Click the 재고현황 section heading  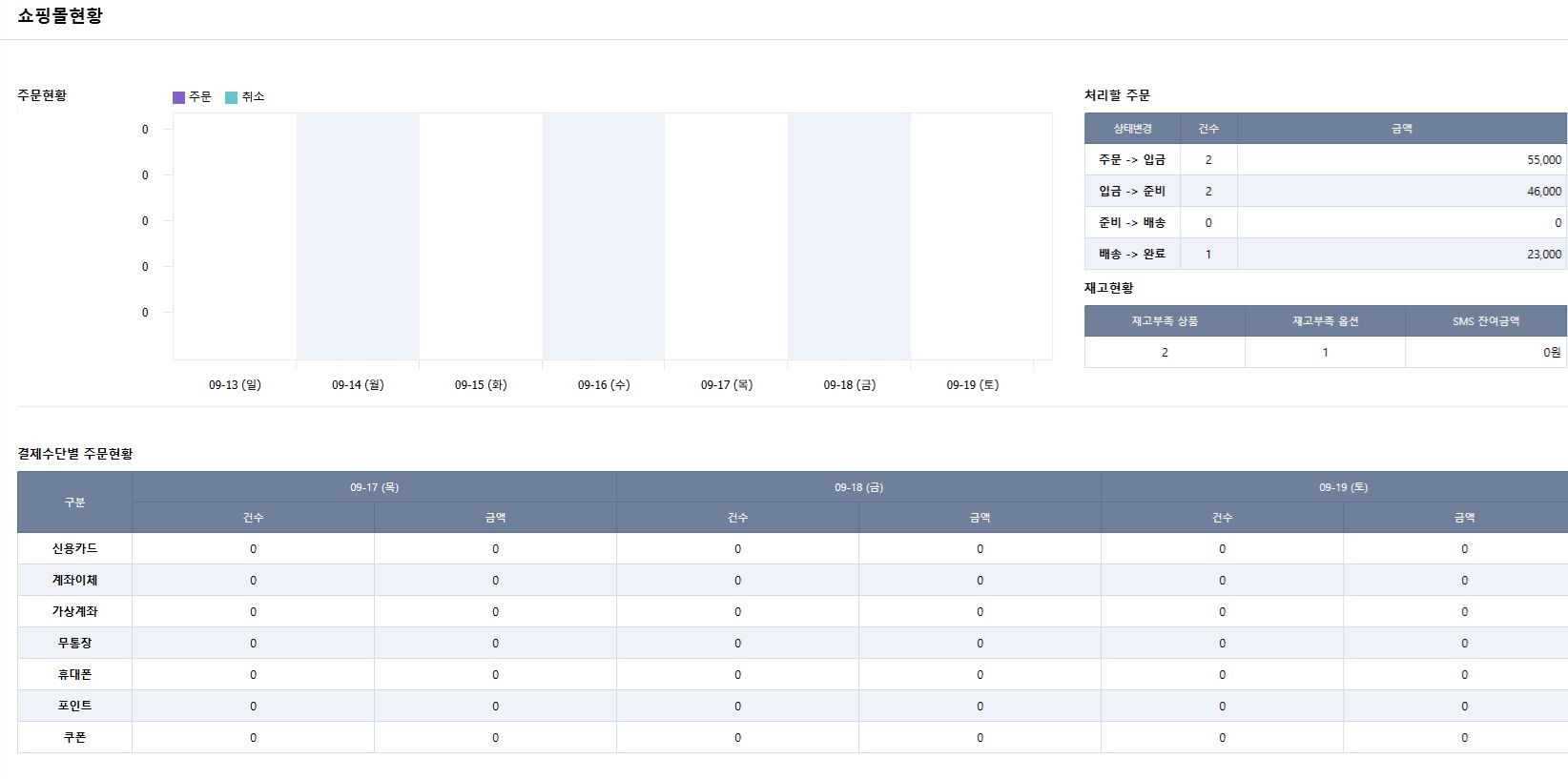coord(1109,288)
